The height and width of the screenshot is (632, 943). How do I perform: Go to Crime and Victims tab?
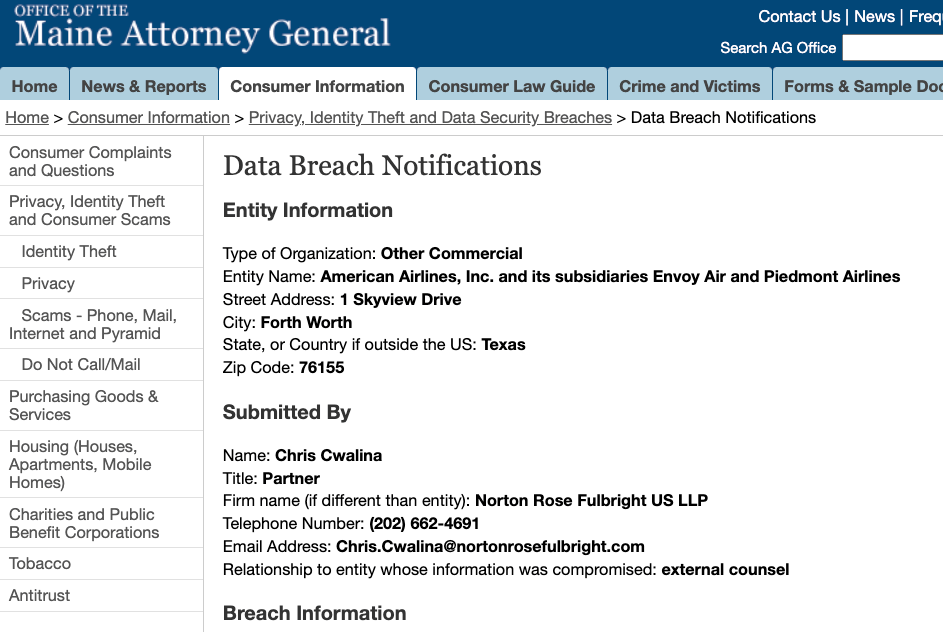(689, 86)
